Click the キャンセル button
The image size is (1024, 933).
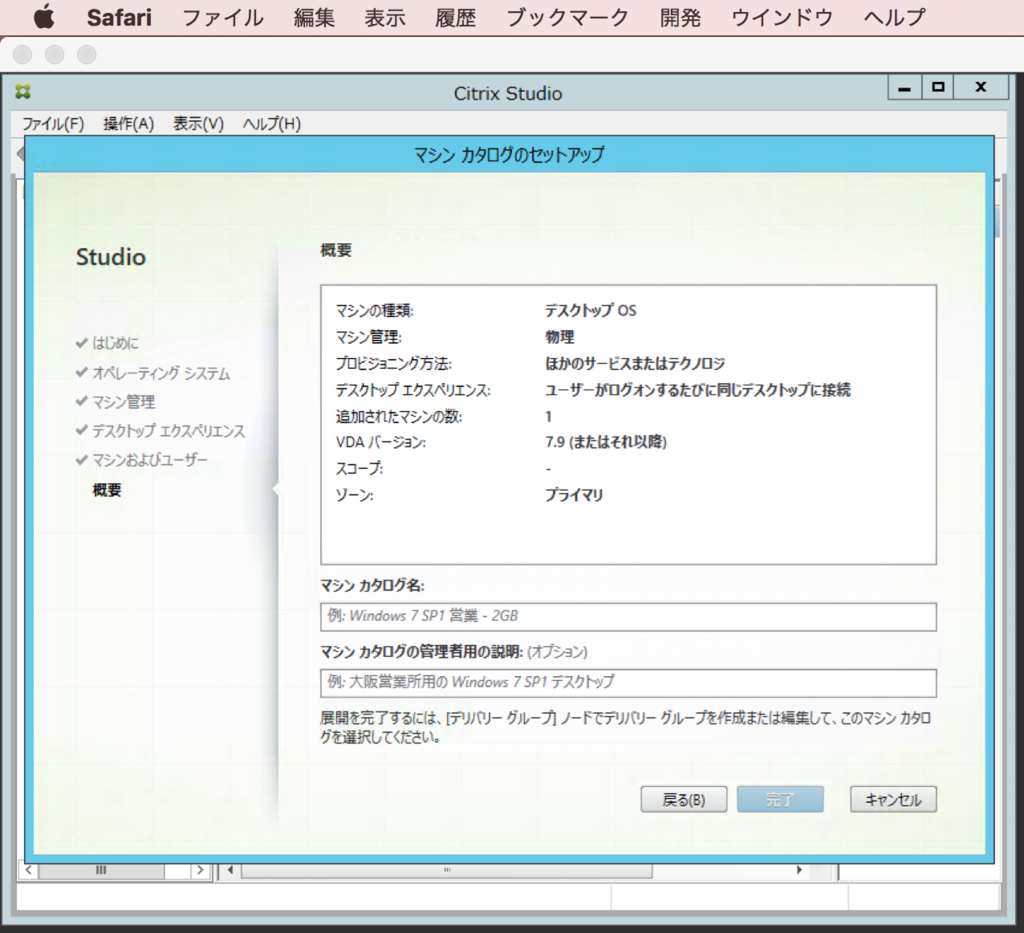point(893,799)
